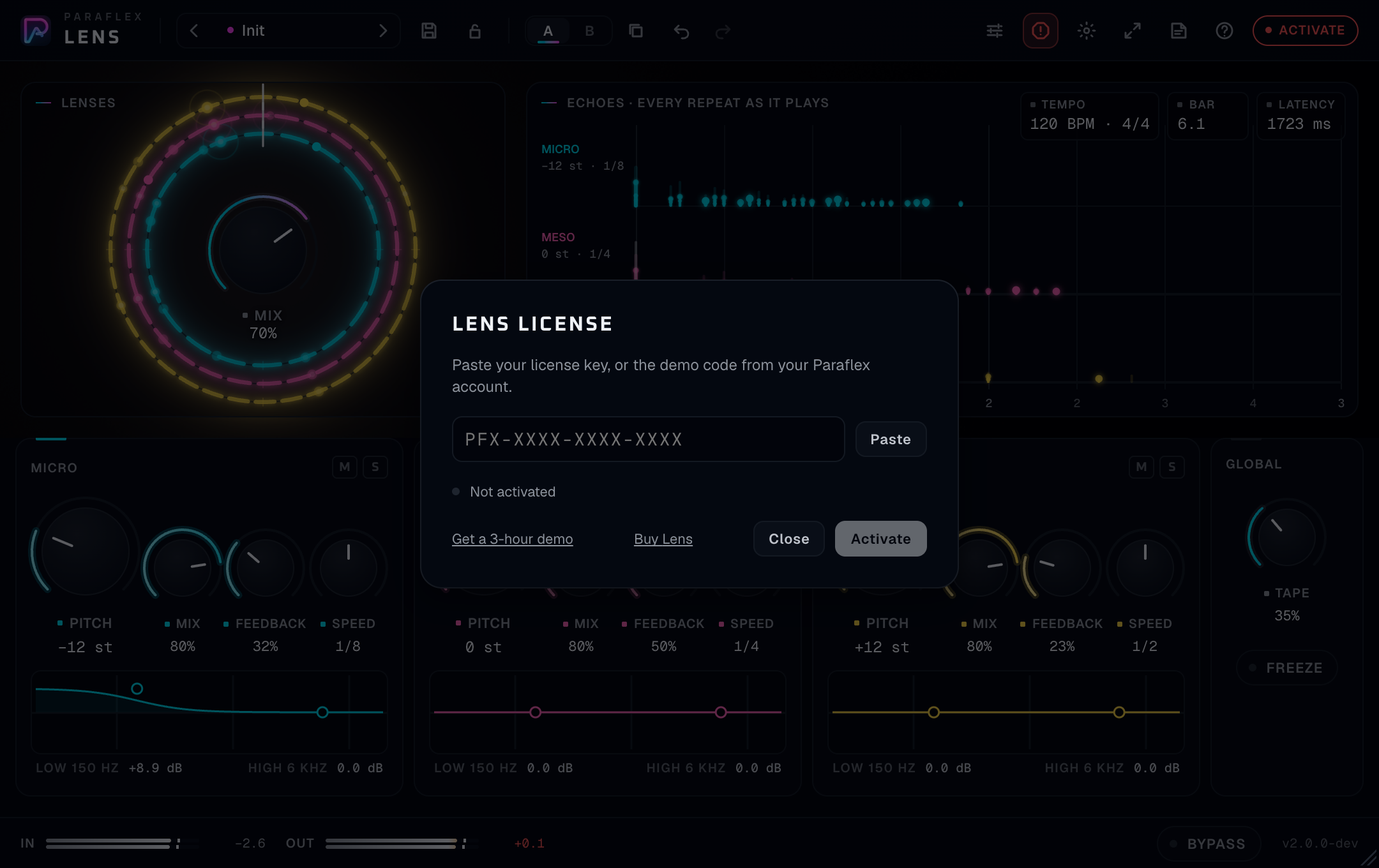Click the Latency 1723 ms readout
1379x868 pixels.
(1300, 116)
